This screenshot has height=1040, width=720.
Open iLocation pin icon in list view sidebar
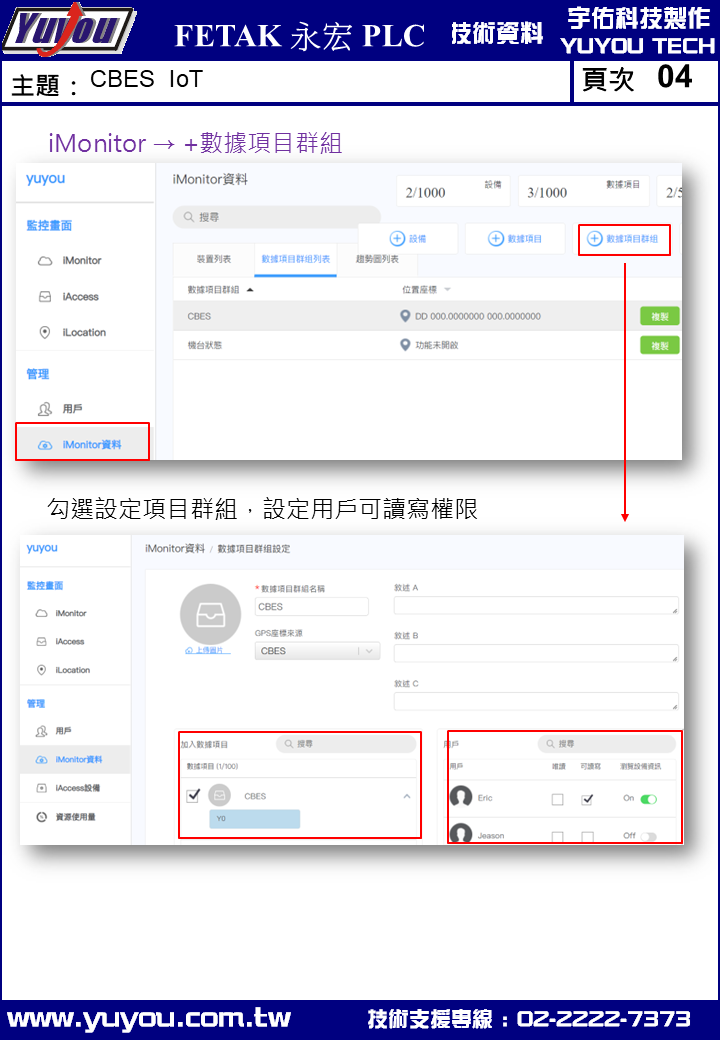(x=45, y=332)
